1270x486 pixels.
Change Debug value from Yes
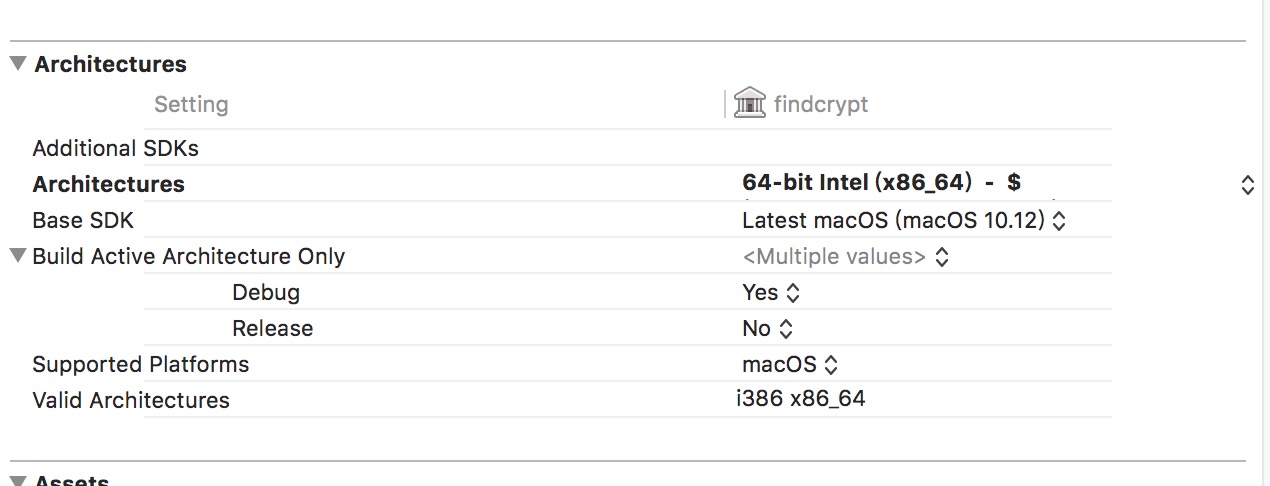pos(771,292)
